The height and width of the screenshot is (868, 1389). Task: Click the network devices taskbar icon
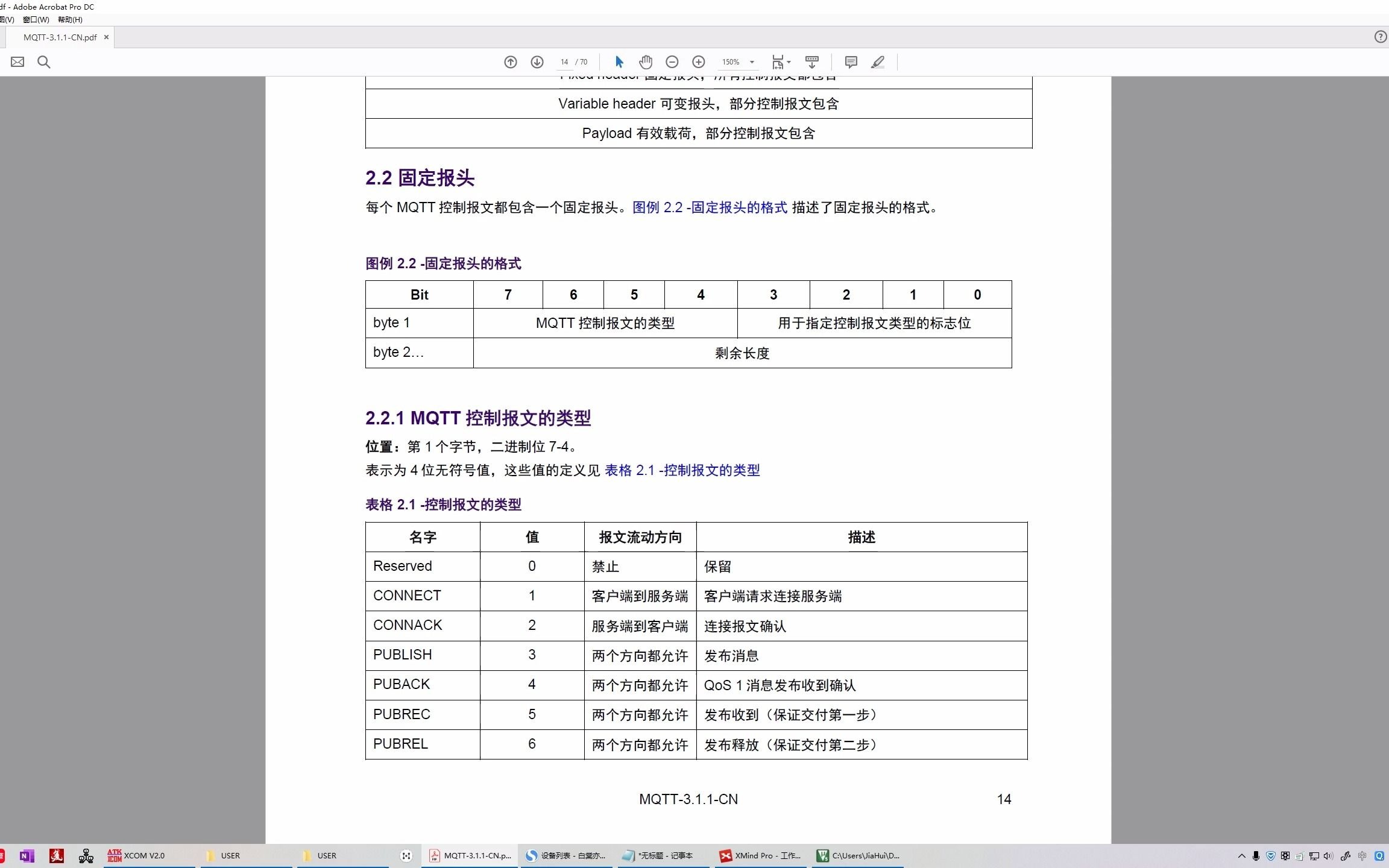pyautogui.click(x=86, y=855)
